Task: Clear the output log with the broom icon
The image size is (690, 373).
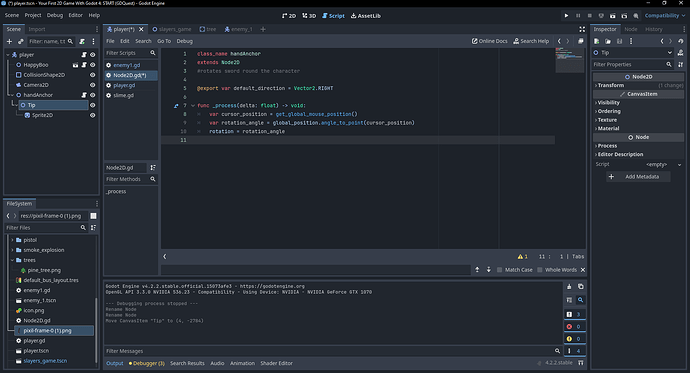Action: 569,286
